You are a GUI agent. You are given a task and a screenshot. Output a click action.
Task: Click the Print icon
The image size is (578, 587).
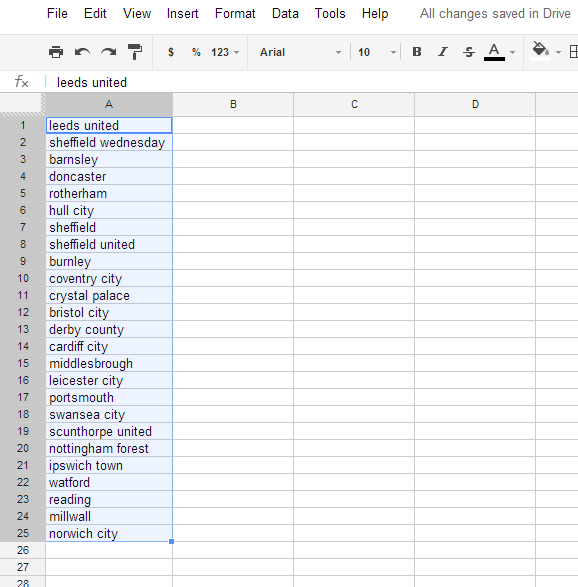pos(56,52)
